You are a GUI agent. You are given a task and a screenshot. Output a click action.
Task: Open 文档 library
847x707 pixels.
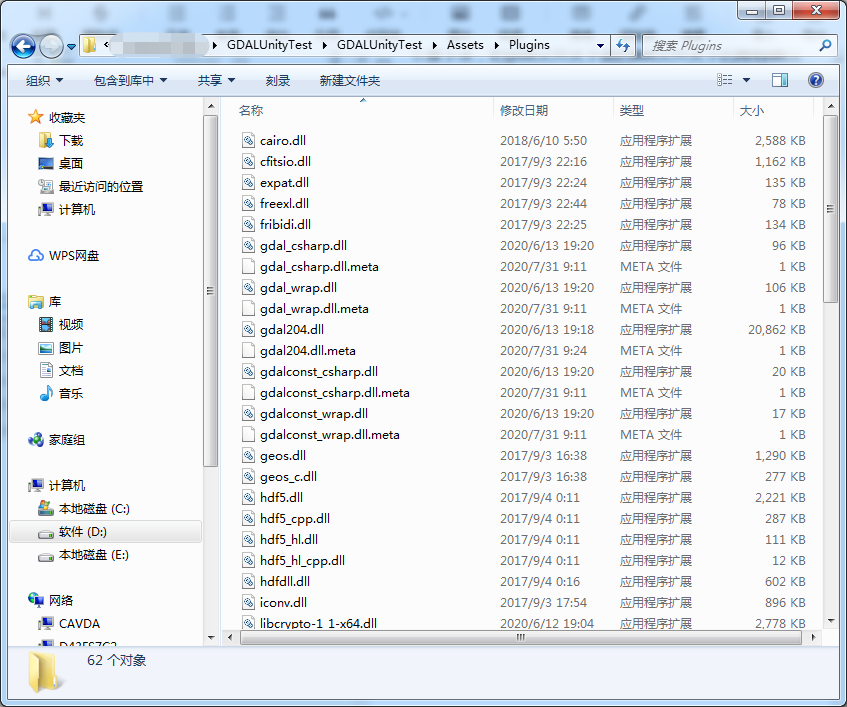(60, 371)
